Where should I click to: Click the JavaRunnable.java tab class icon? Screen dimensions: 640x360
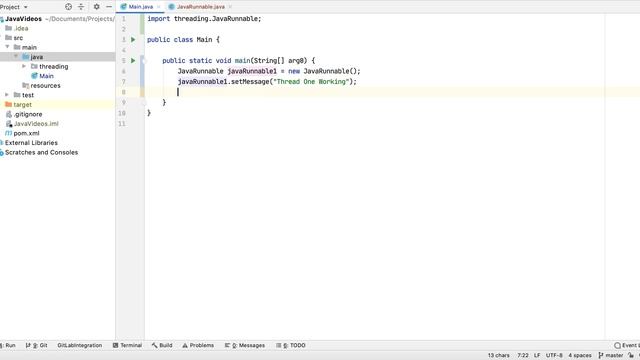tap(172, 7)
